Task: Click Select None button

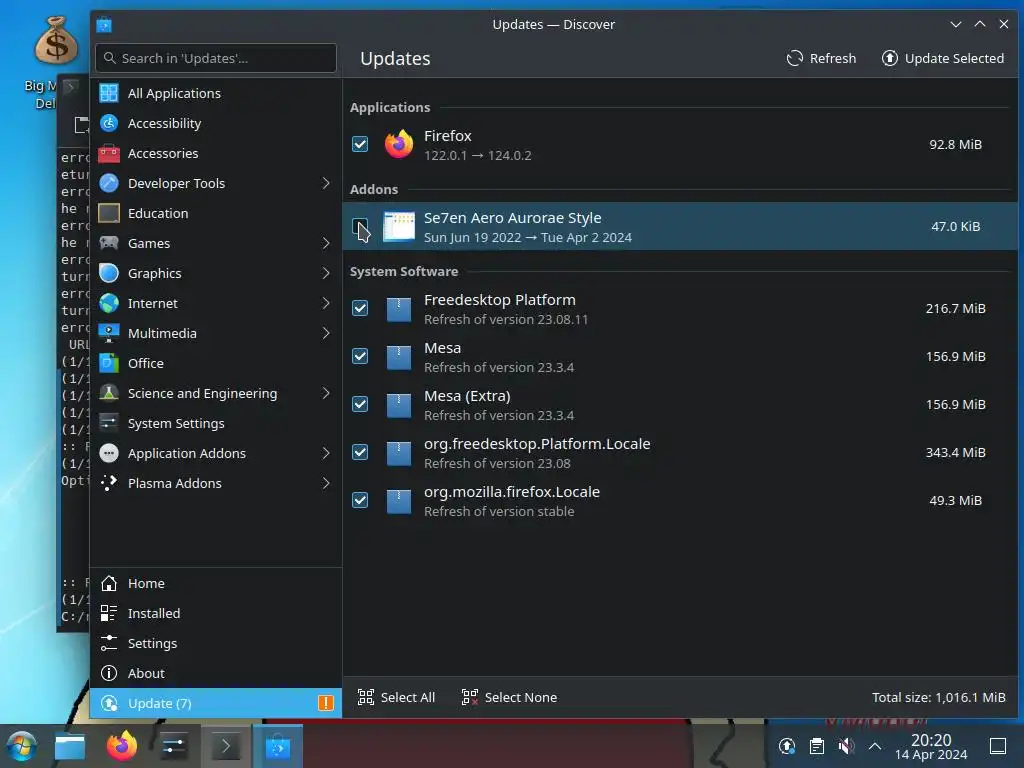Action: pyautogui.click(x=509, y=697)
